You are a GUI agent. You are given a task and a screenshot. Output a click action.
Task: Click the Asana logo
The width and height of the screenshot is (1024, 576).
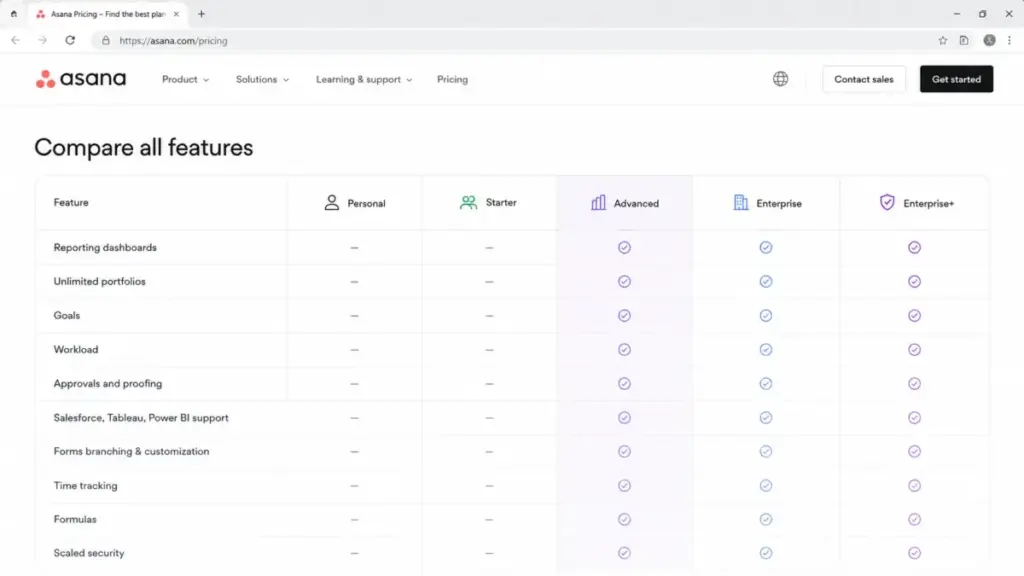(80, 79)
